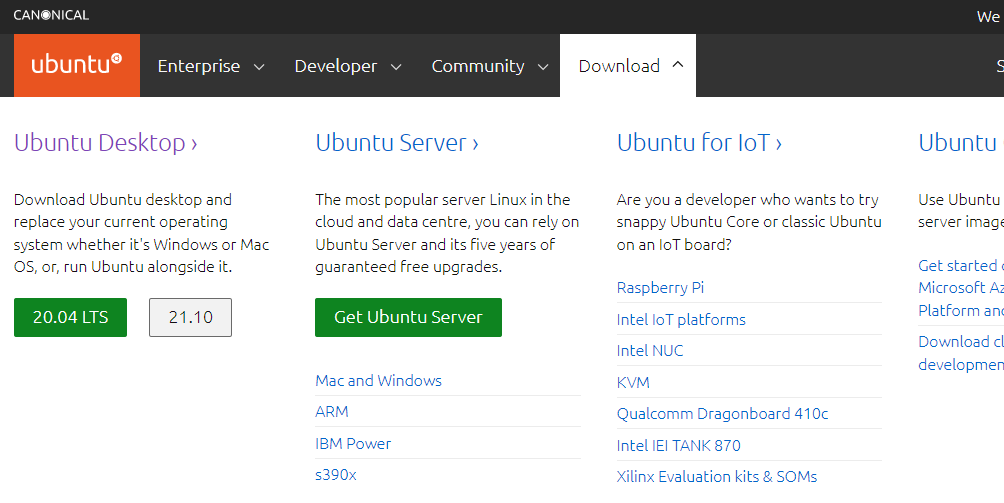Collapse the Download menu chevron
The height and width of the screenshot is (503, 1004).
click(x=678, y=65)
